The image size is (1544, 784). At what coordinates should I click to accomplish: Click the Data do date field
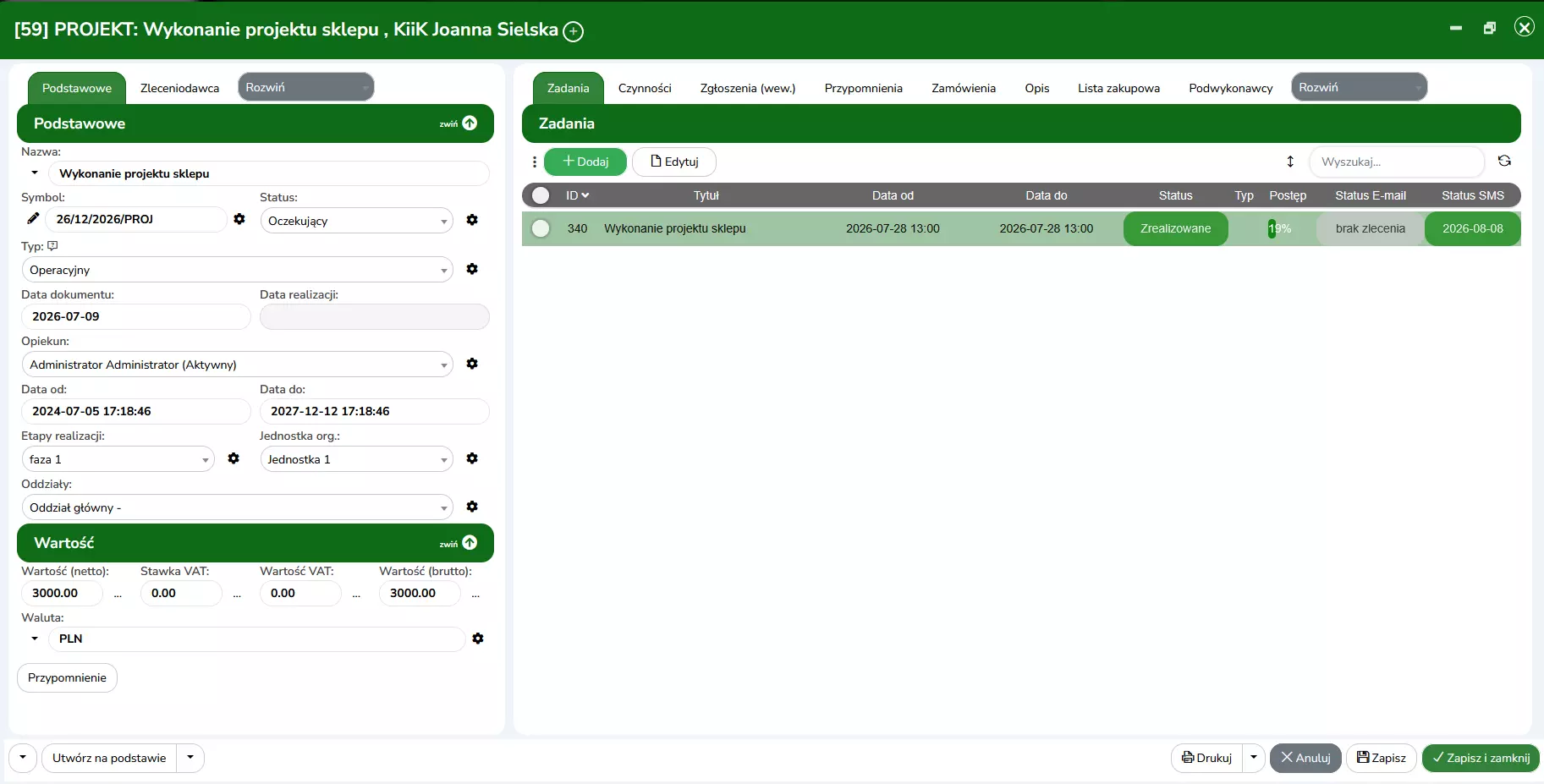pyautogui.click(x=375, y=411)
